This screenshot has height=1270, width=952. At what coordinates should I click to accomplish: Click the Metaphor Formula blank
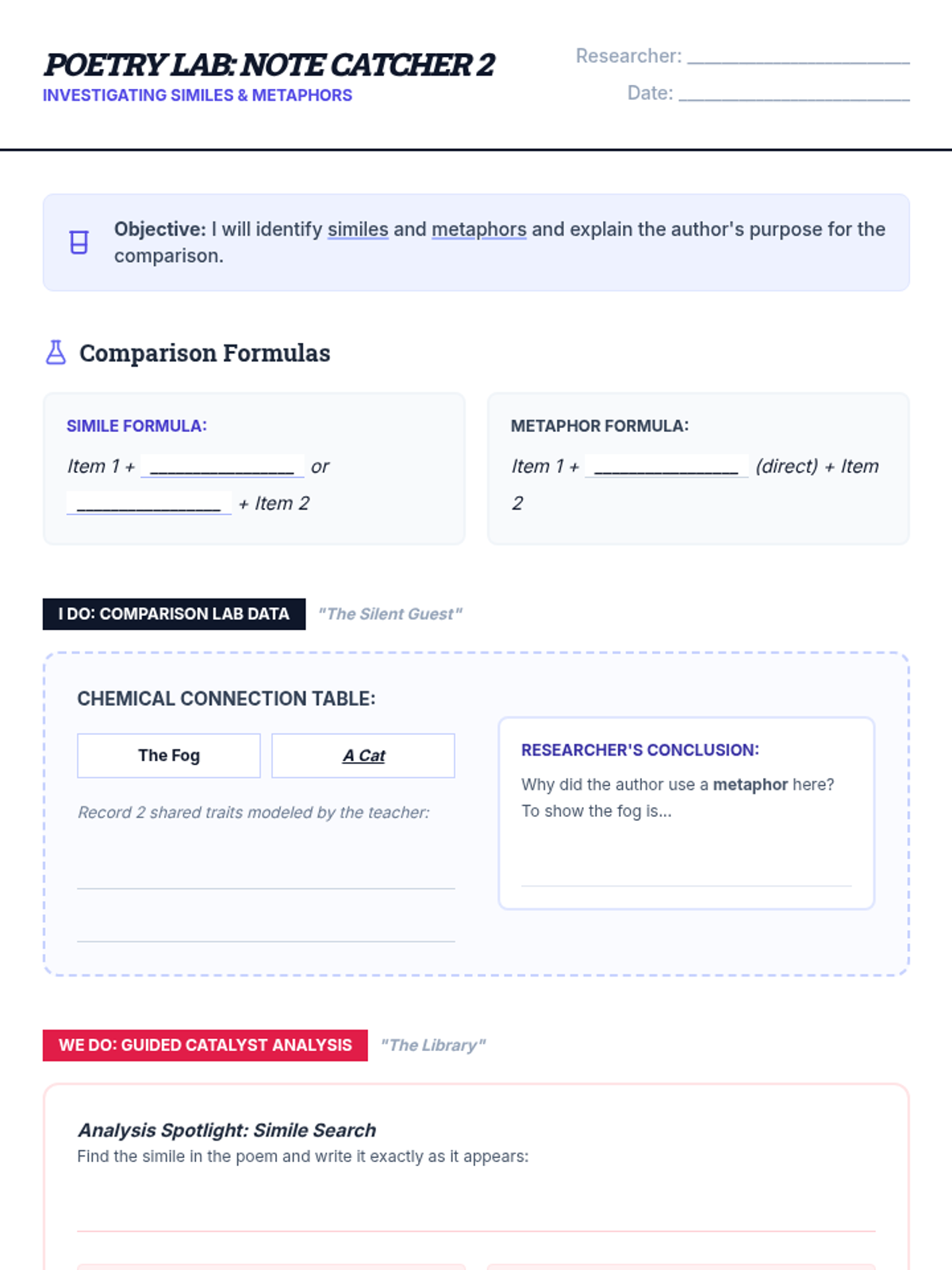point(666,466)
